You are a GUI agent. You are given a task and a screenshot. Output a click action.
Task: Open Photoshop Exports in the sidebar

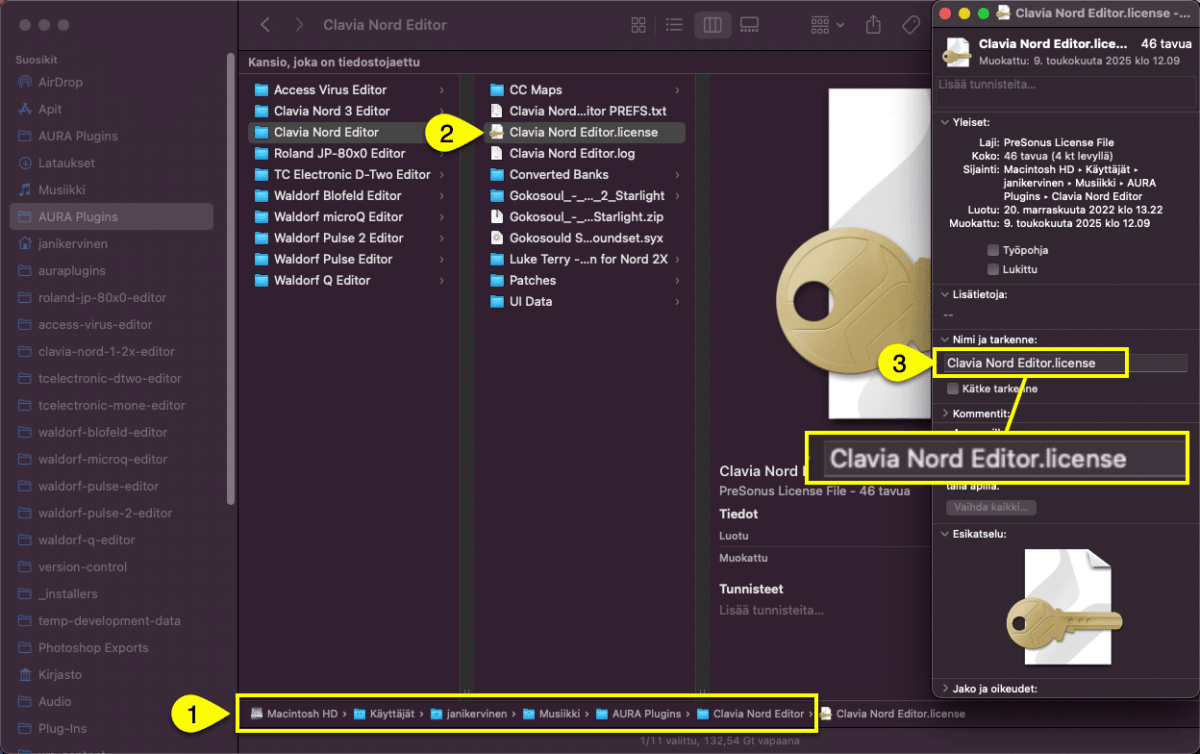pos(93,648)
